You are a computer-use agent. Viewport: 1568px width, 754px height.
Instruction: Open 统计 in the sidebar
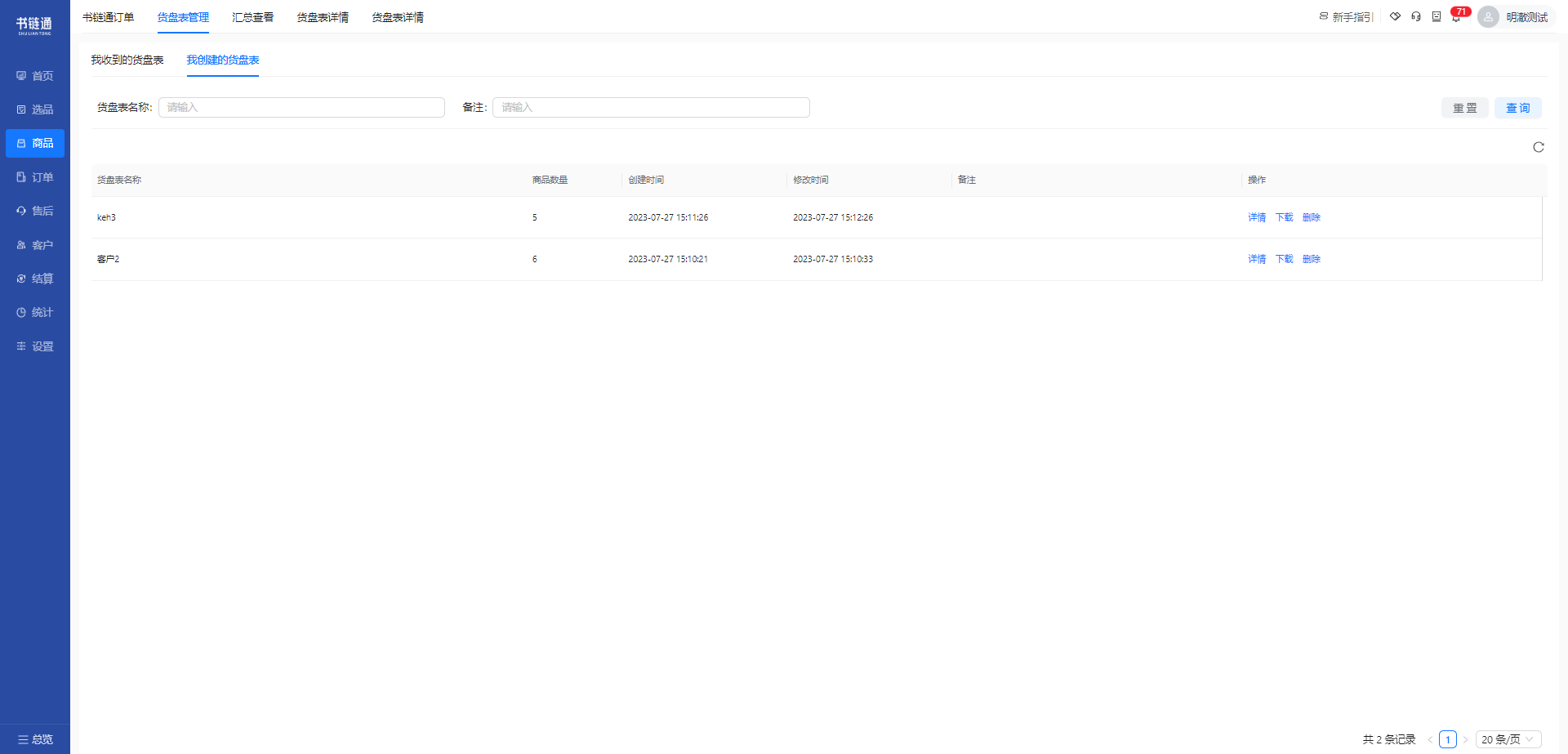(35, 312)
